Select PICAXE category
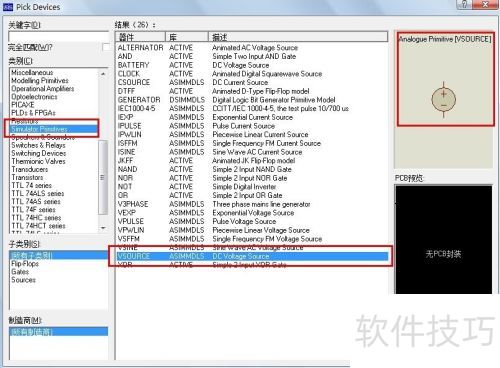Viewport: 500px width, 368px height. [23, 105]
